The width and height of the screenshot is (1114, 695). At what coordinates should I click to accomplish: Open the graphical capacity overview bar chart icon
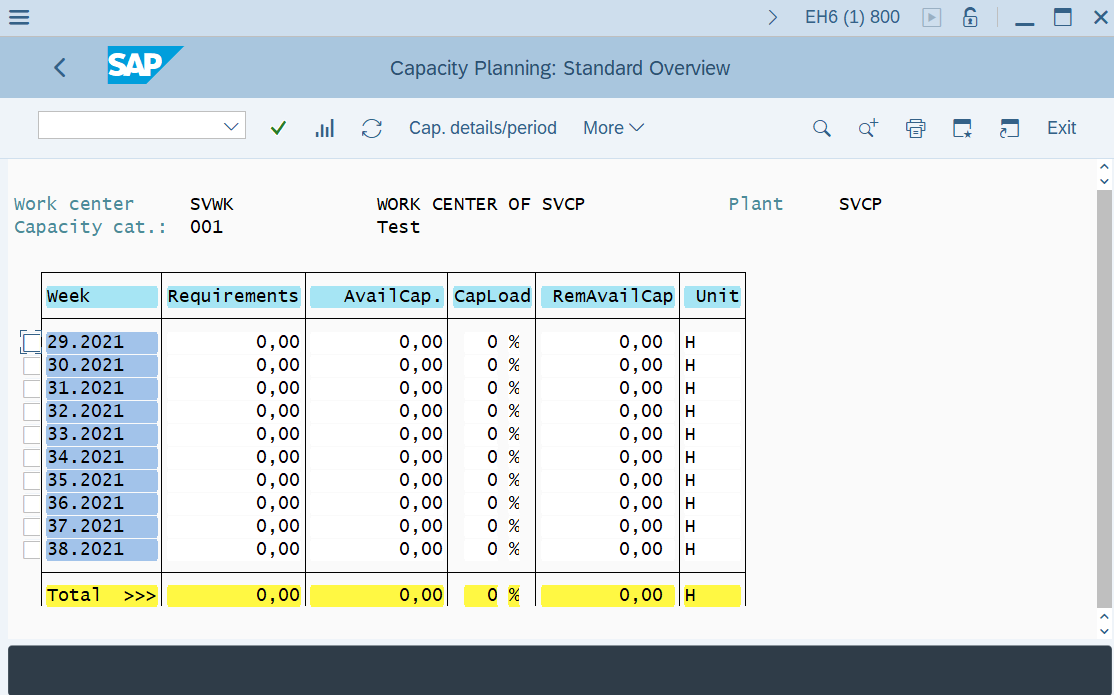[x=324, y=128]
